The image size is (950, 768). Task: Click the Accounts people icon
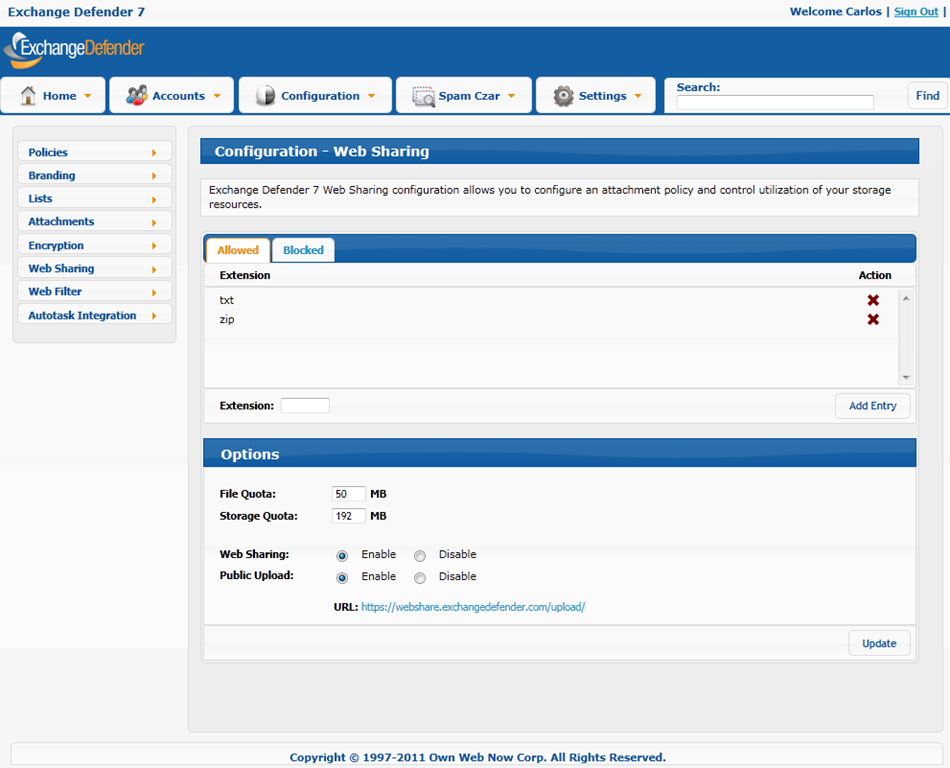point(136,96)
